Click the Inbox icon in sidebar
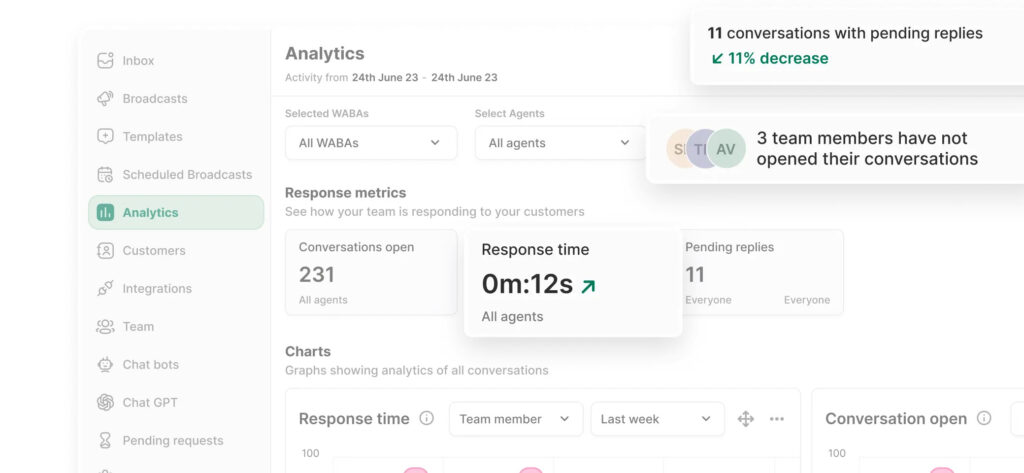Image resolution: width=1024 pixels, height=473 pixels. (x=105, y=61)
